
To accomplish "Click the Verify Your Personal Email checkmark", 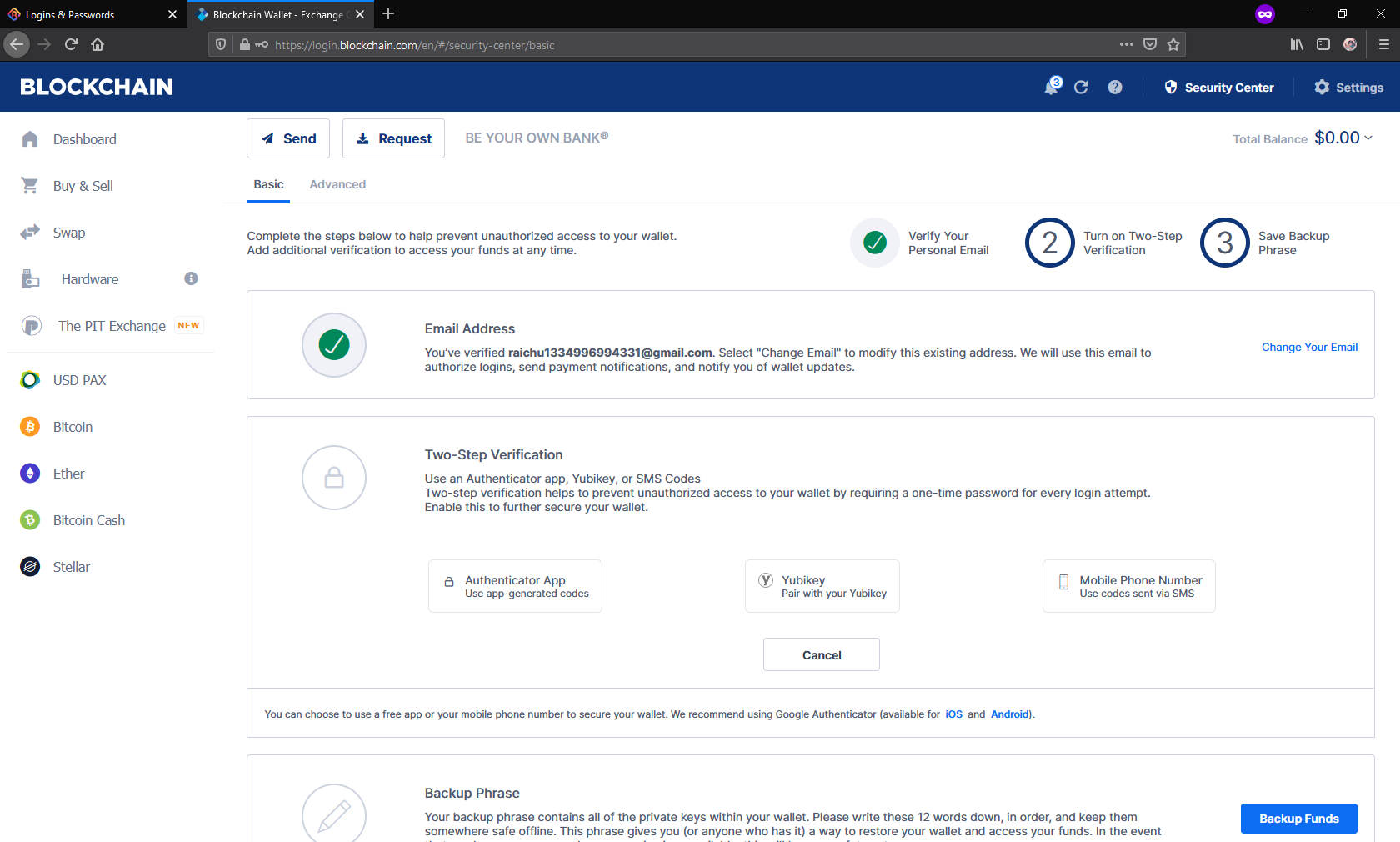I will pyautogui.click(x=875, y=243).
